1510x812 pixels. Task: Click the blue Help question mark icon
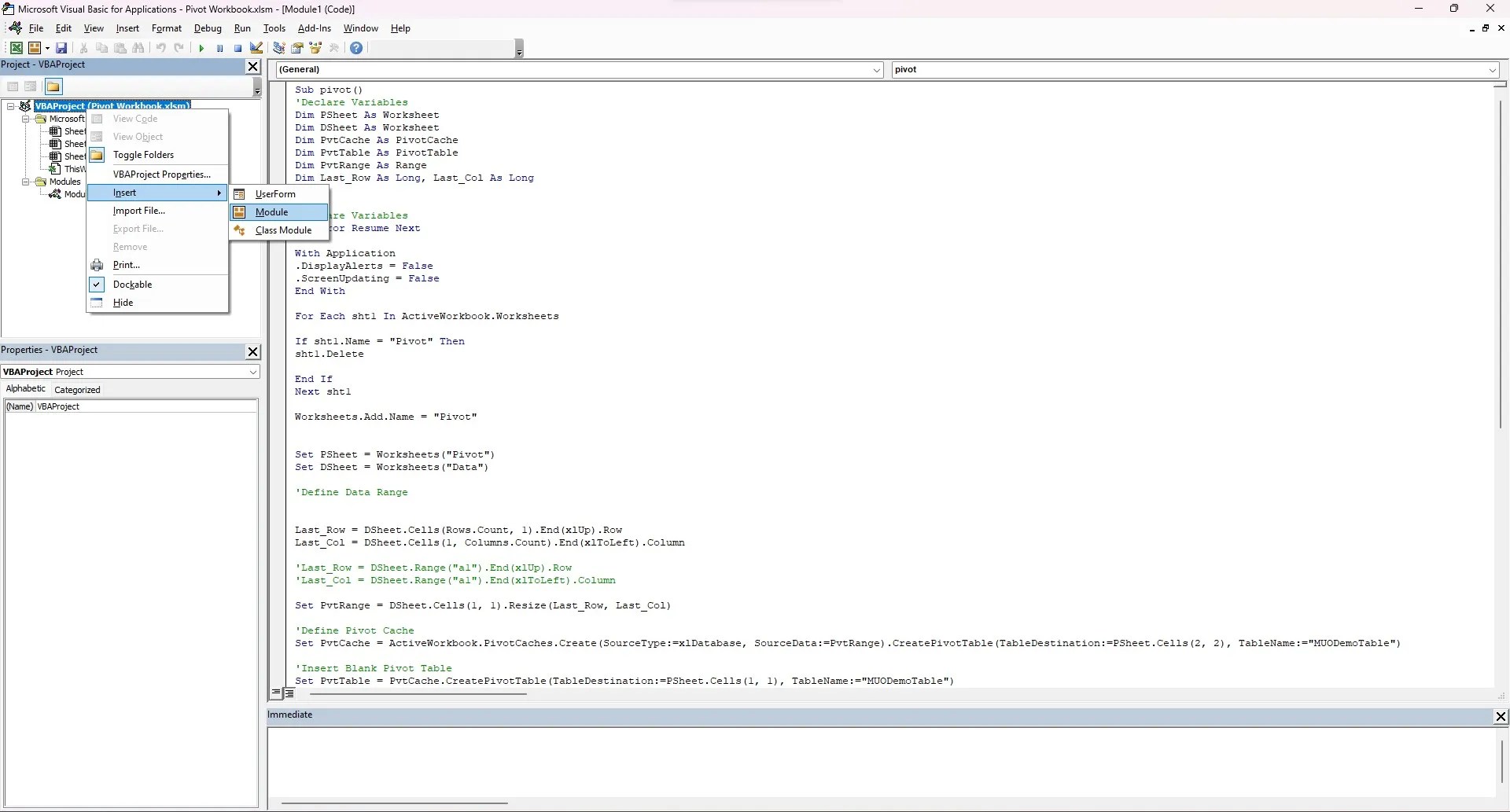coord(356,49)
